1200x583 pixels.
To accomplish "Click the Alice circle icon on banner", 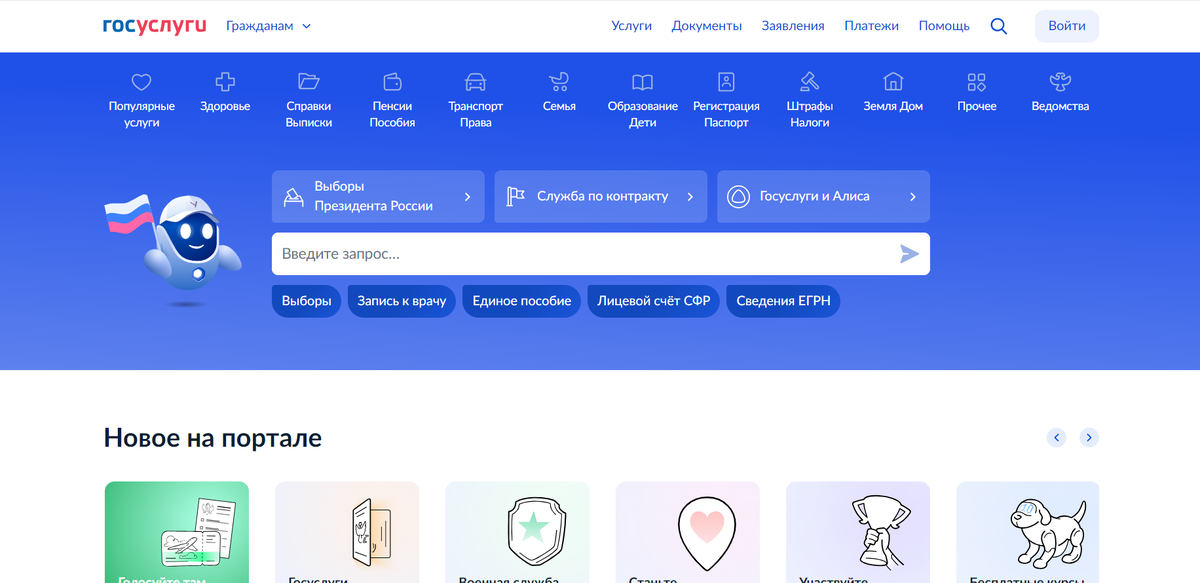I will coord(738,196).
